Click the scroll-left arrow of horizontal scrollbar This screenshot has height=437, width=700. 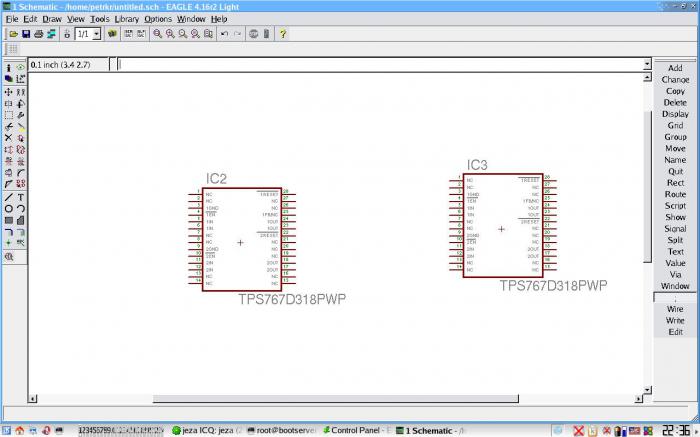tap(33, 399)
